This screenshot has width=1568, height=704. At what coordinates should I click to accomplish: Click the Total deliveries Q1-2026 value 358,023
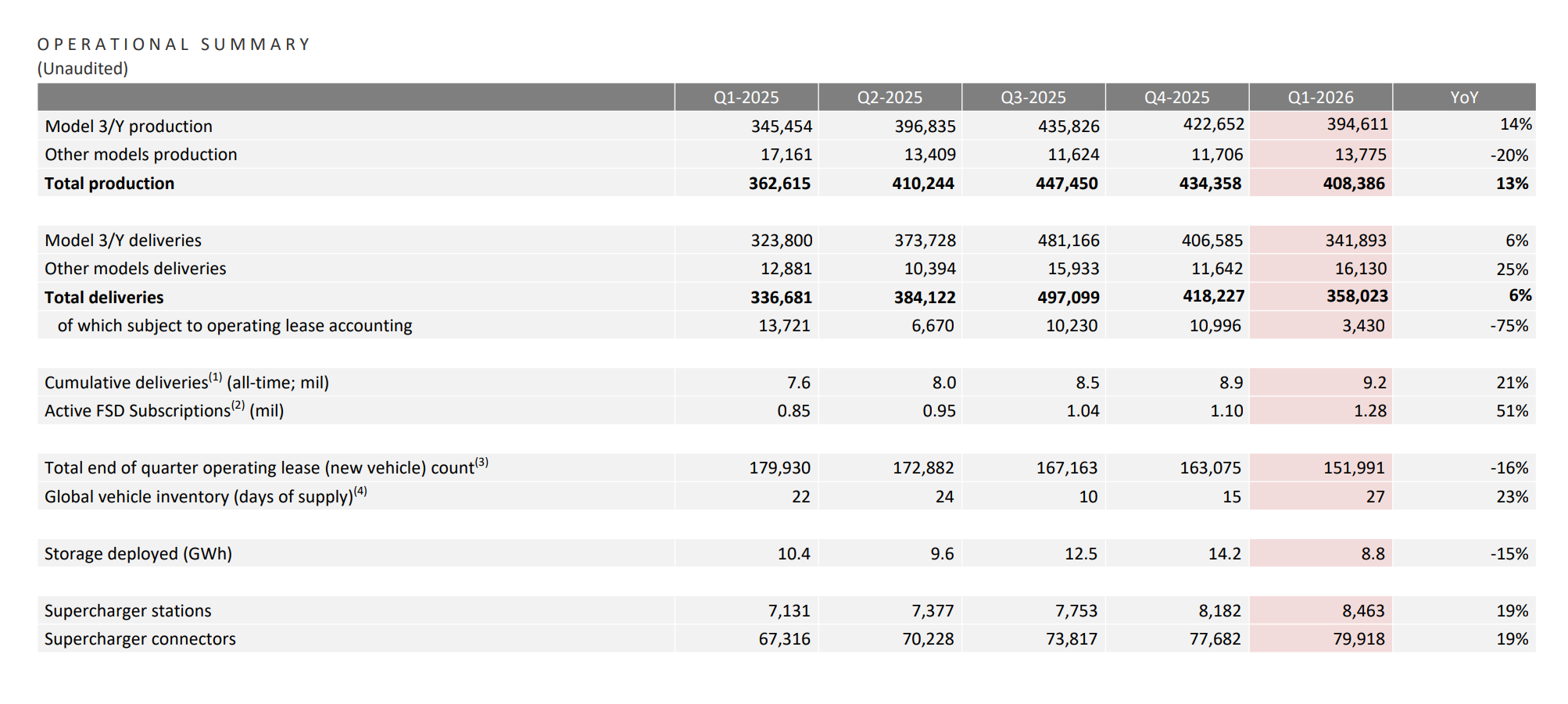click(1357, 296)
